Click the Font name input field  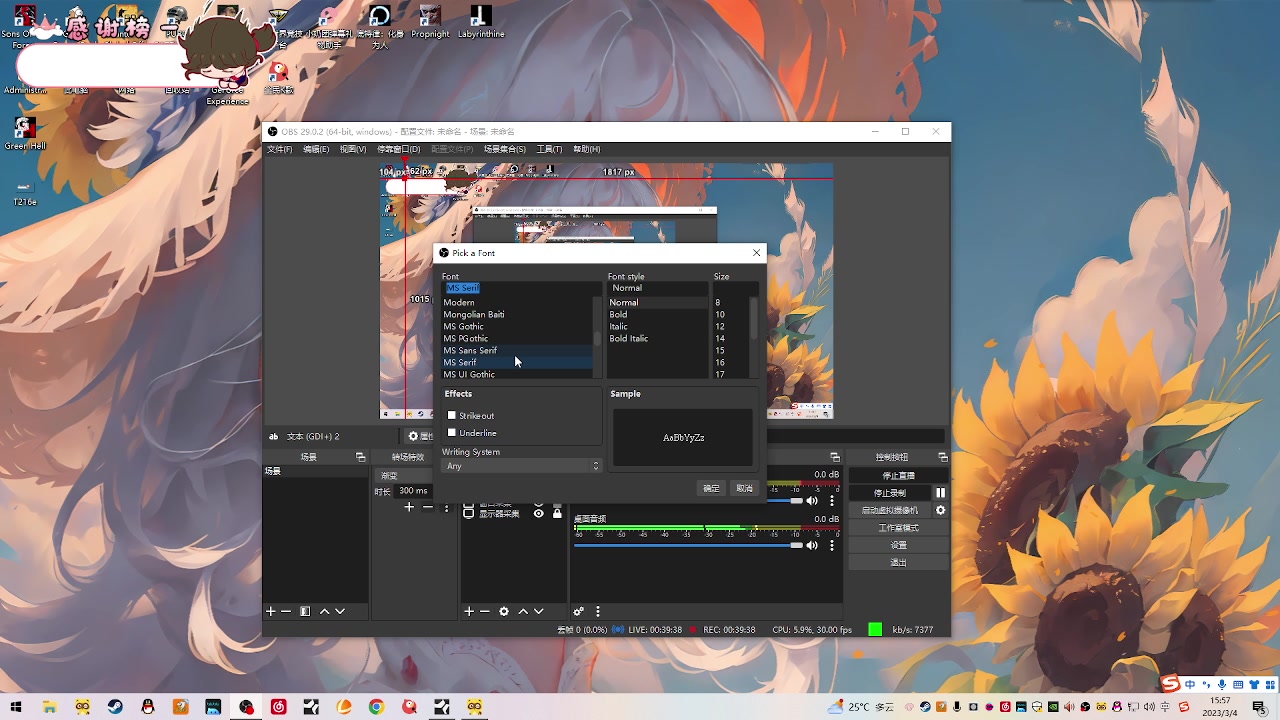tap(521, 288)
